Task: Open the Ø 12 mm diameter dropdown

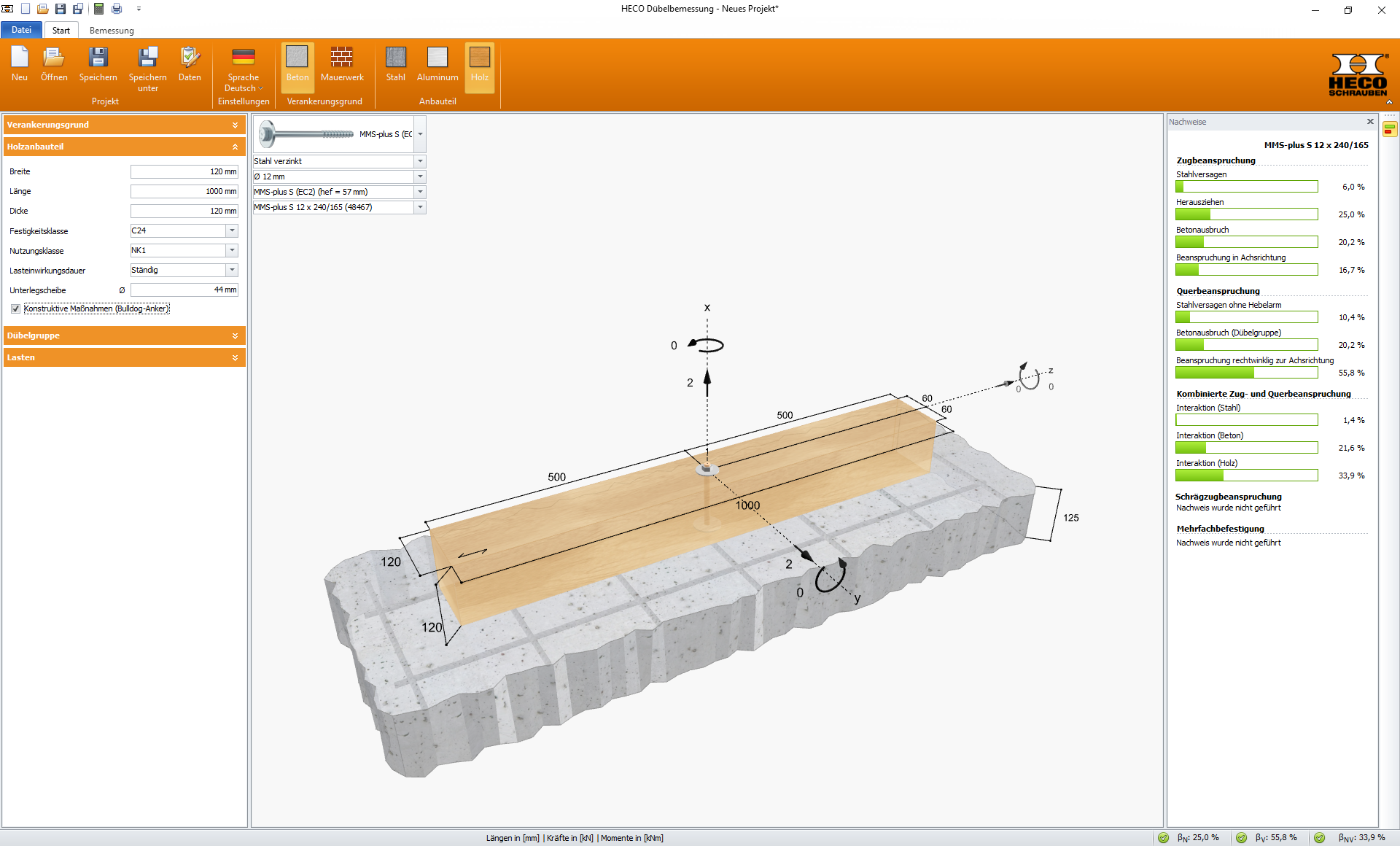Action: tap(420, 177)
